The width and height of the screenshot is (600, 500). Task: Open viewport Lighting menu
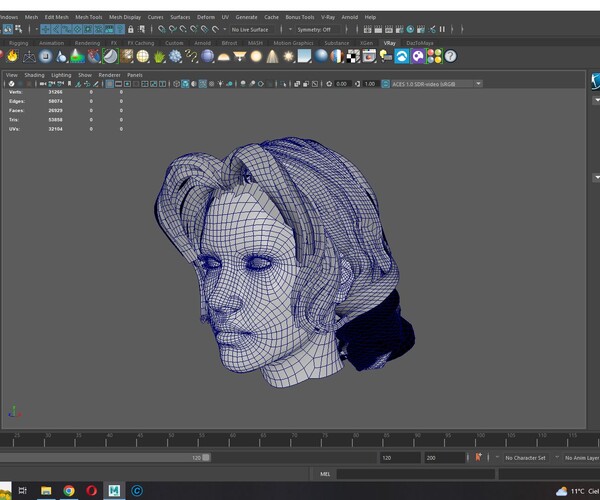[x=61, y=75]
